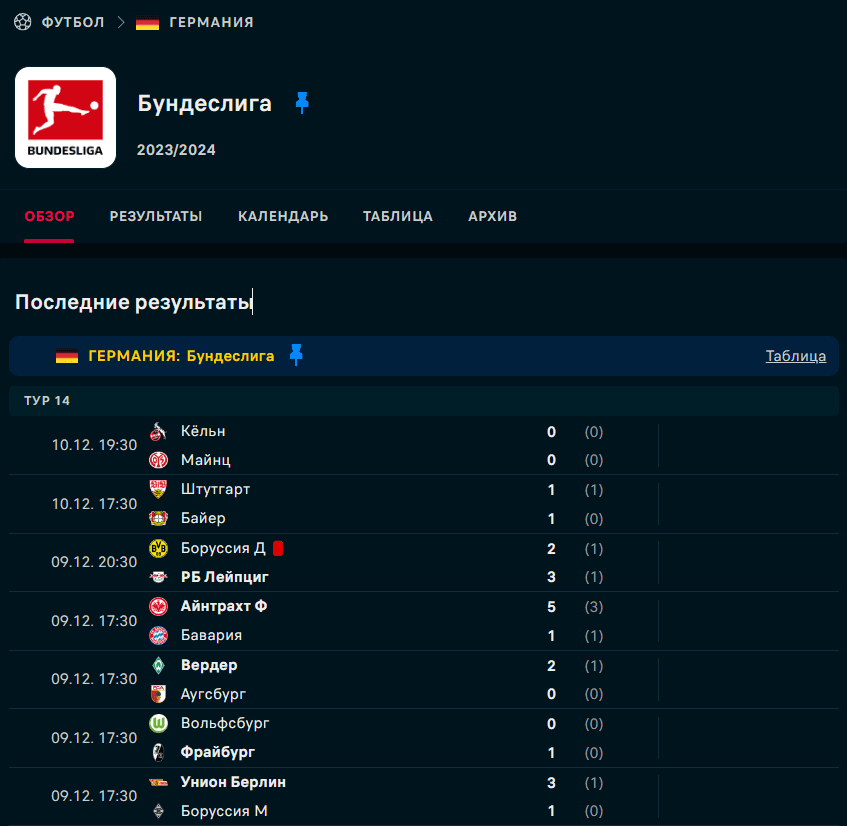Screen dimensions: 847x826
Task: Toggle the pin icon next to the Бундеслига title
Action: [x=302, y=103]
